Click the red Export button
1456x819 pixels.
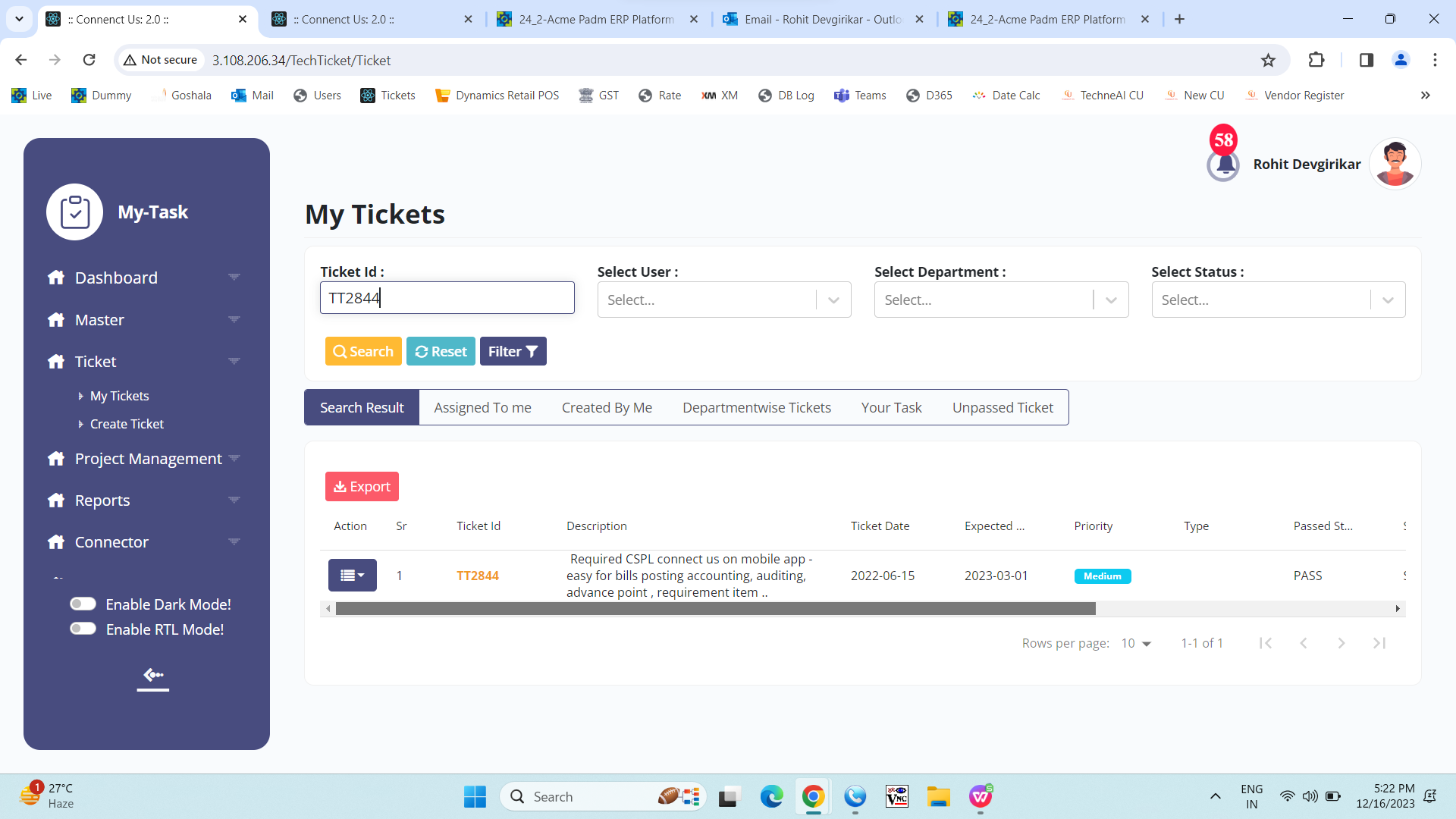[362, 486]
